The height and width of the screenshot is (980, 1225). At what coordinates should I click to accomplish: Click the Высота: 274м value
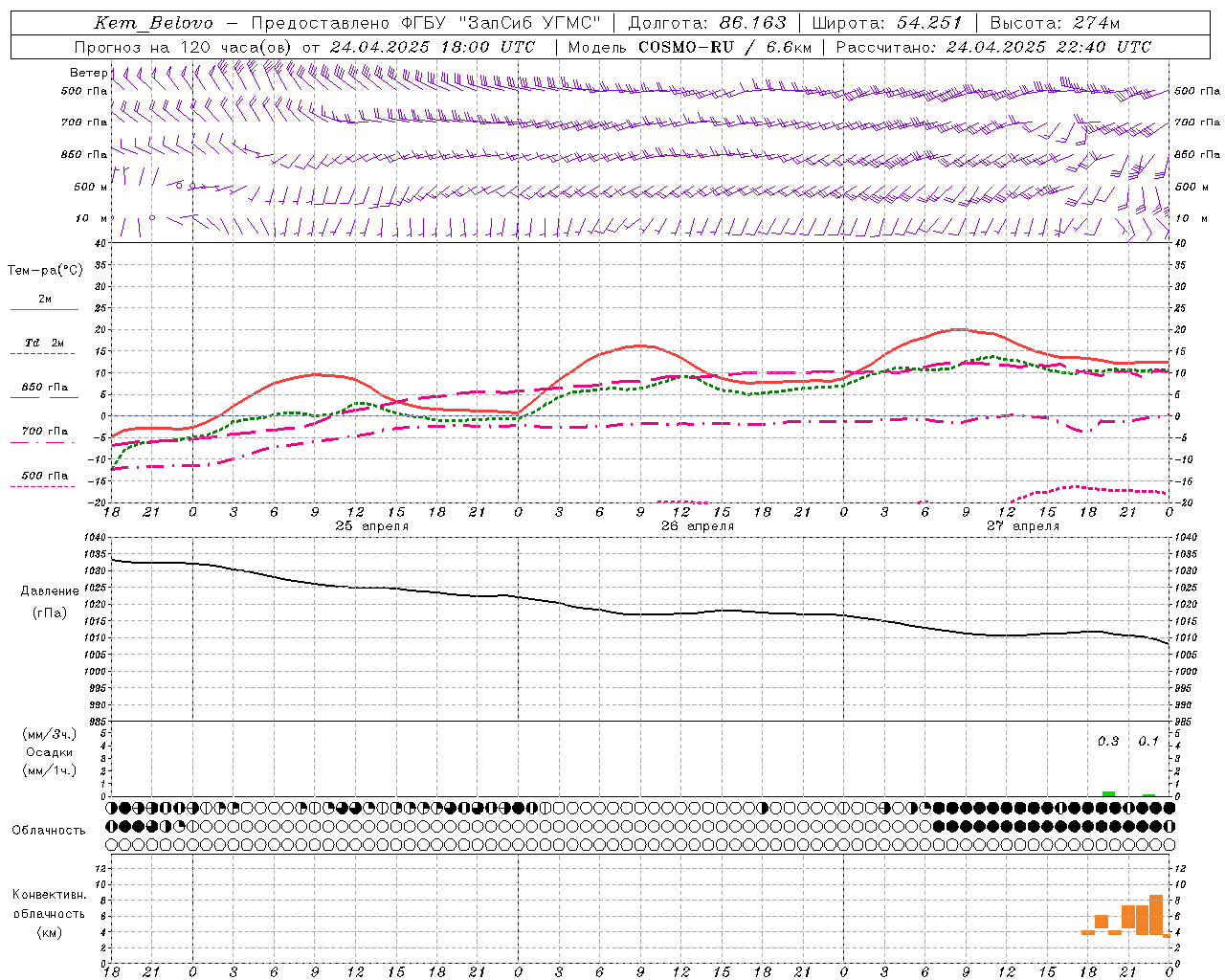point(1055,23)
